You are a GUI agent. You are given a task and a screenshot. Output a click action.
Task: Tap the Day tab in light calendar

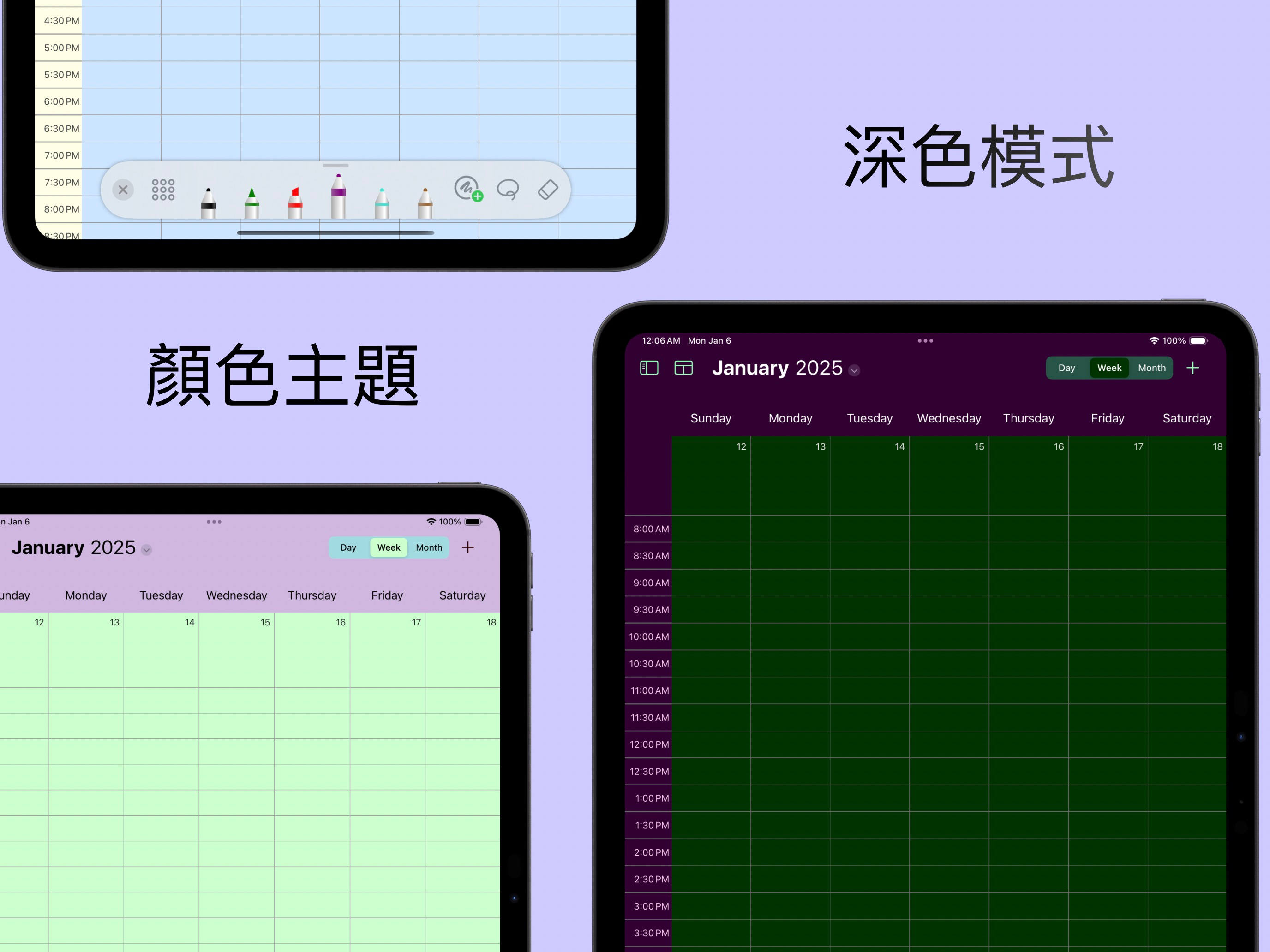(x=348, y=547)
